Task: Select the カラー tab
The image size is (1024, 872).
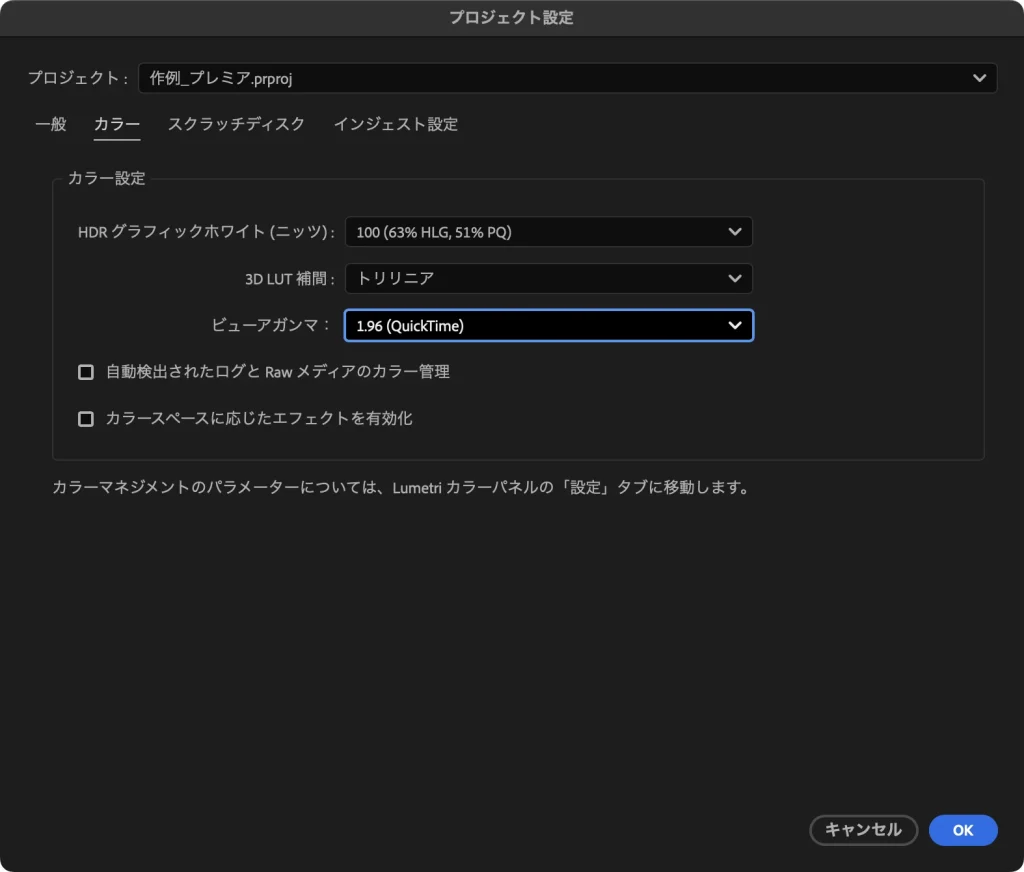Action: pyautogui.click(x=117, y=124)
